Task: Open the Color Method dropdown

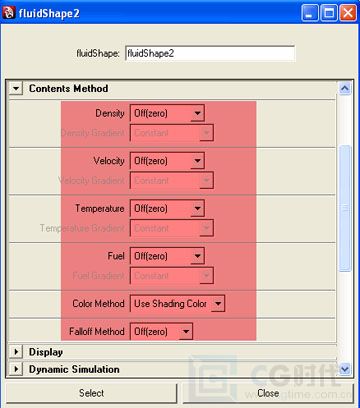Action: pyautogui.click(x=177, y=304)
